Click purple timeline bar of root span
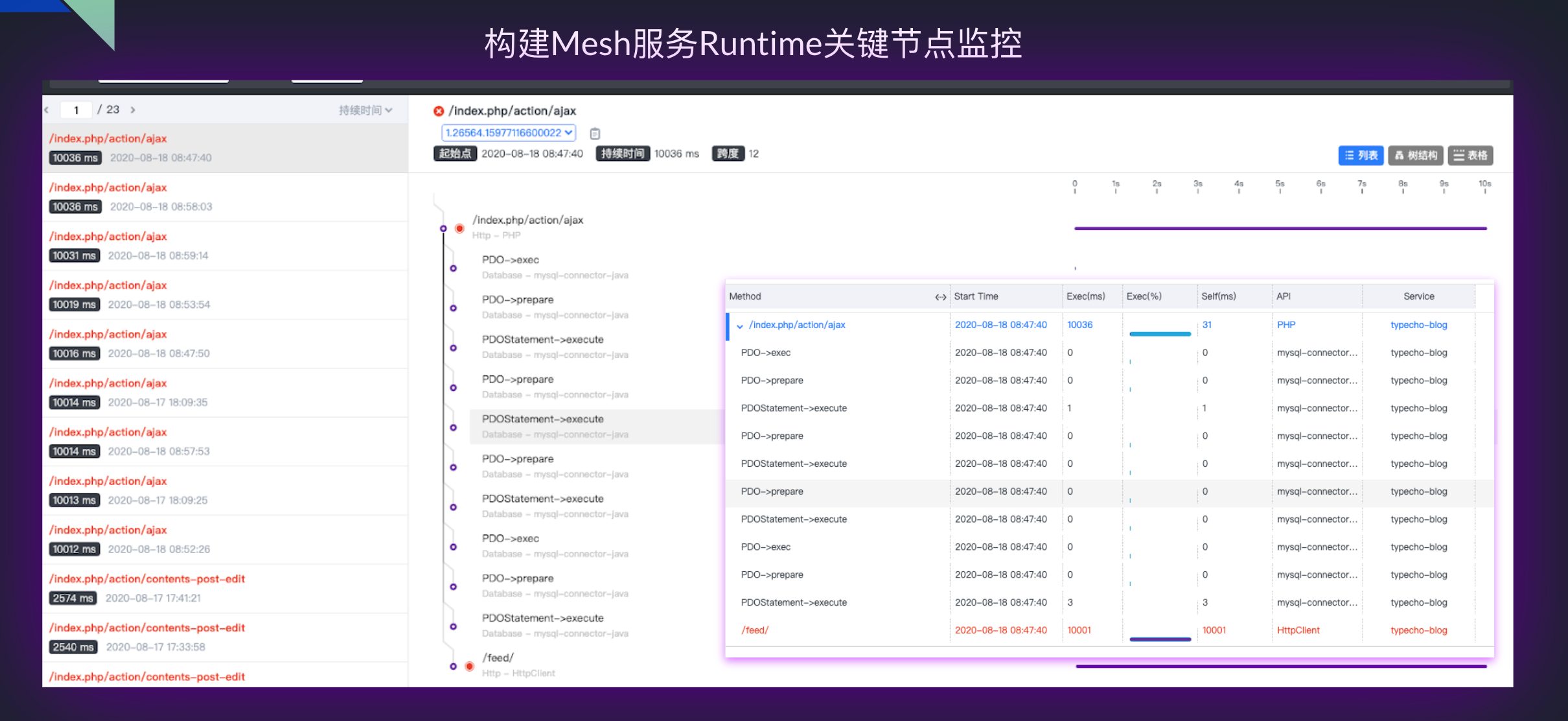Screen dimensions: 1568x721 click(x=1280, y=228)
